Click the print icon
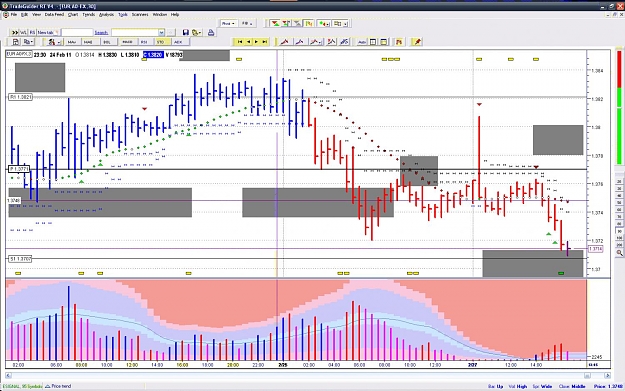This screenshot has height=391, width=625. pos(211,32)
